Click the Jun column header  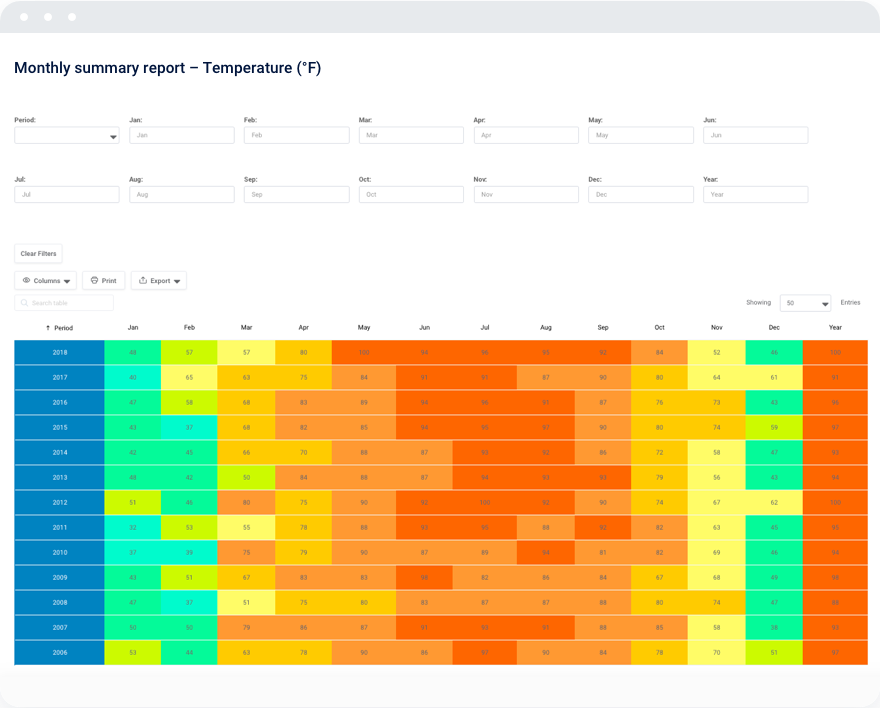[x=424, y=328]
